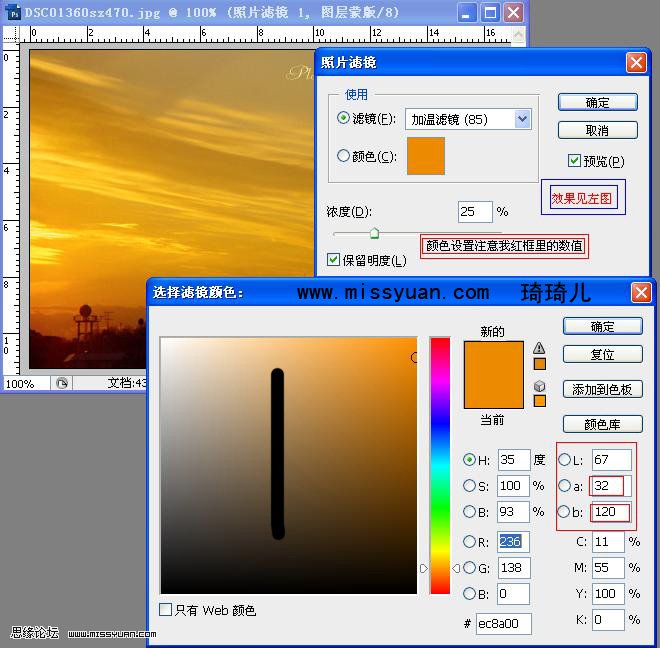Viewport: 660px width, 648px height.
Task: Click the non-web-safe color cube icon
Action: [539, 386]
